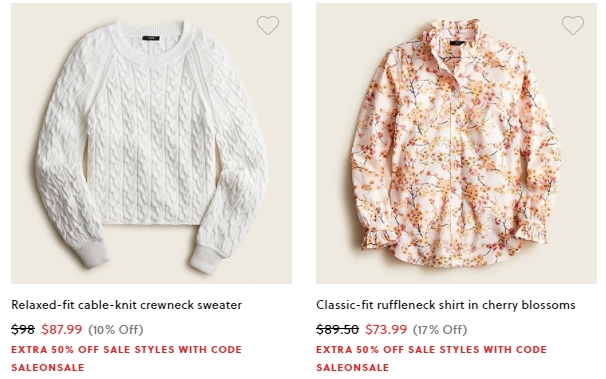Click SALEONSALE code under the shirt

352,367
